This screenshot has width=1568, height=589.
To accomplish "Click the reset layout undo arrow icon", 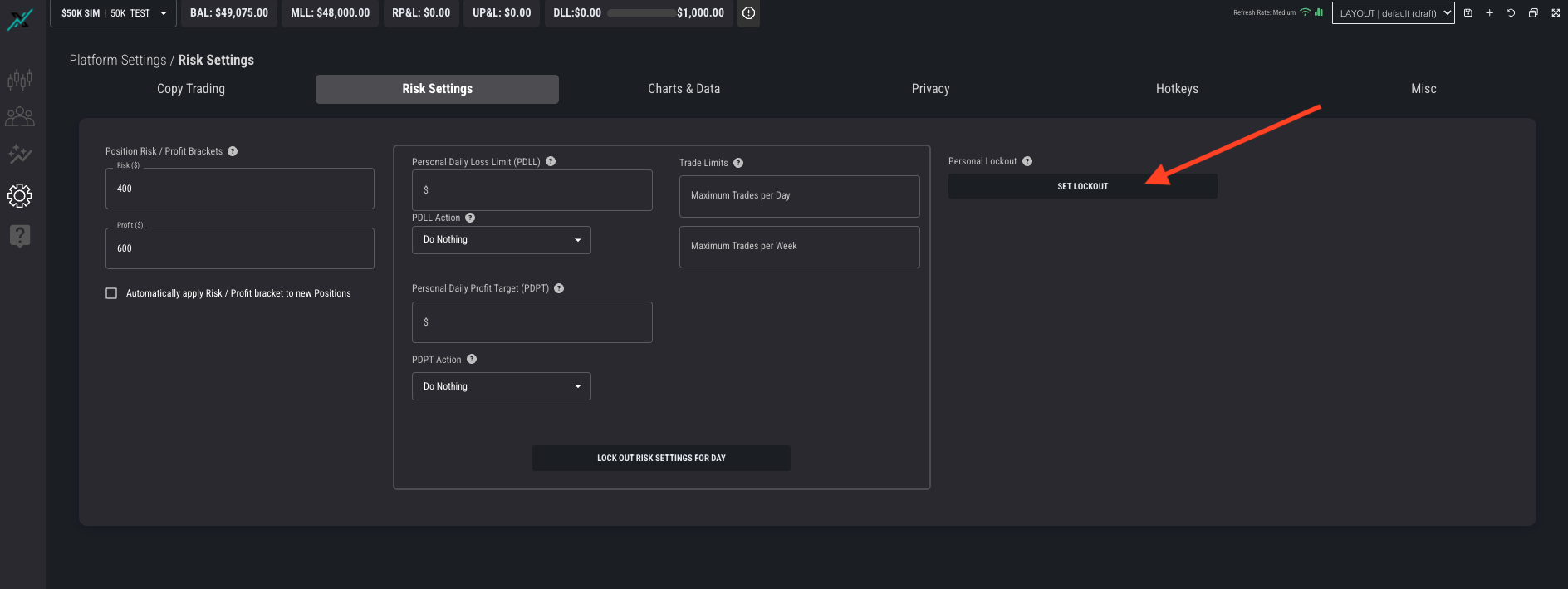I will 1511,13.
